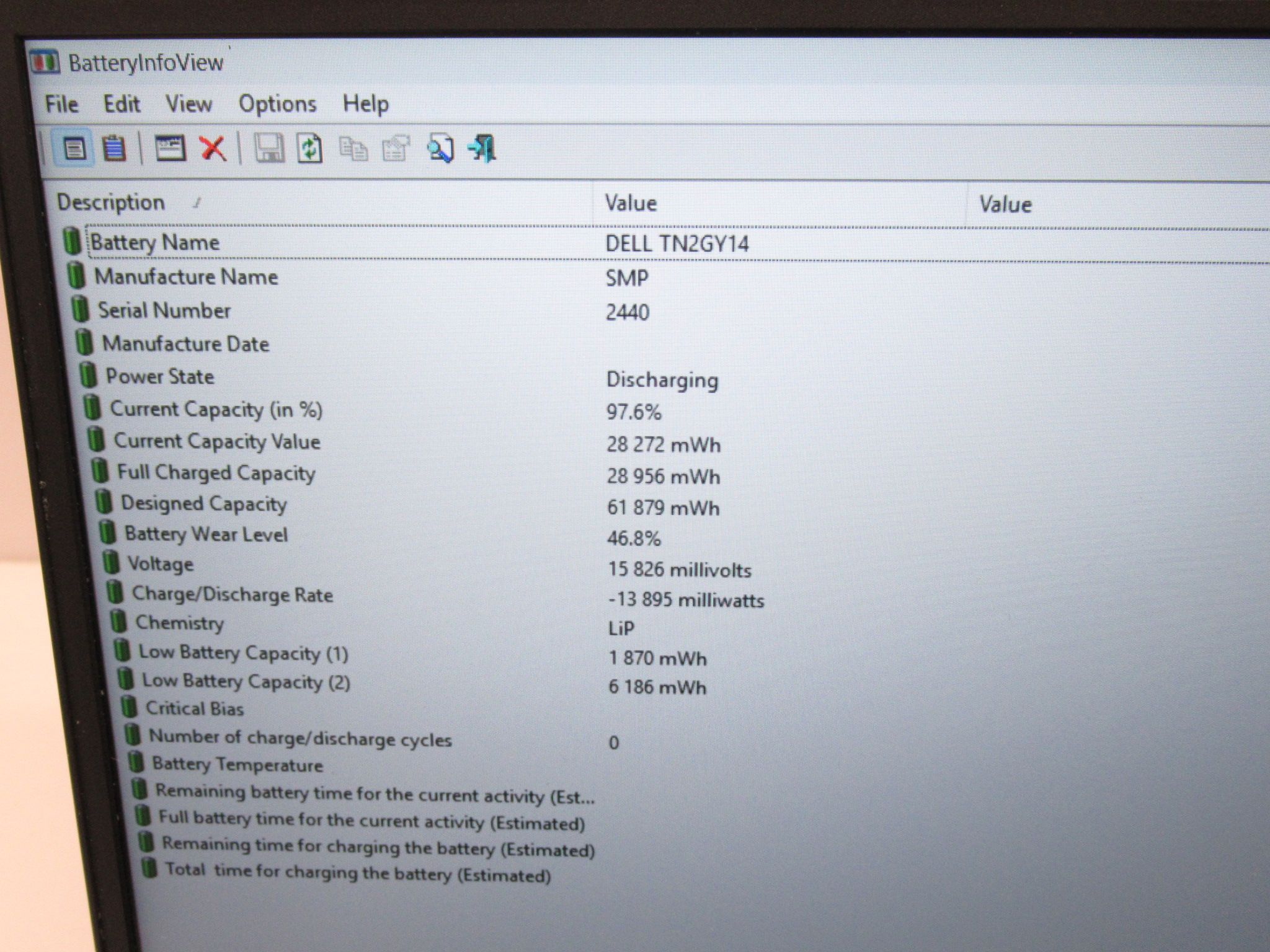Select the Battery Wear Level row label
Screen dimensions: 1270x952
pyautogui.click(x=206, y=534)
